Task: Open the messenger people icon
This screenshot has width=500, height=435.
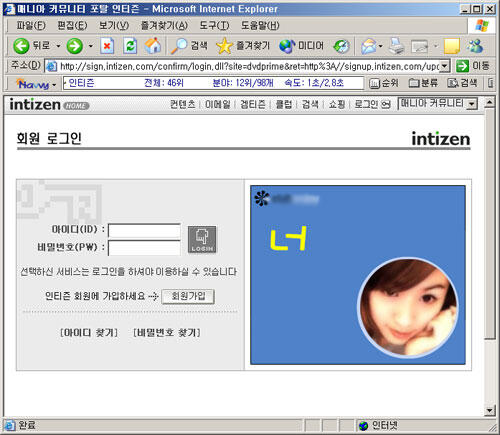Action: point(475,46)
